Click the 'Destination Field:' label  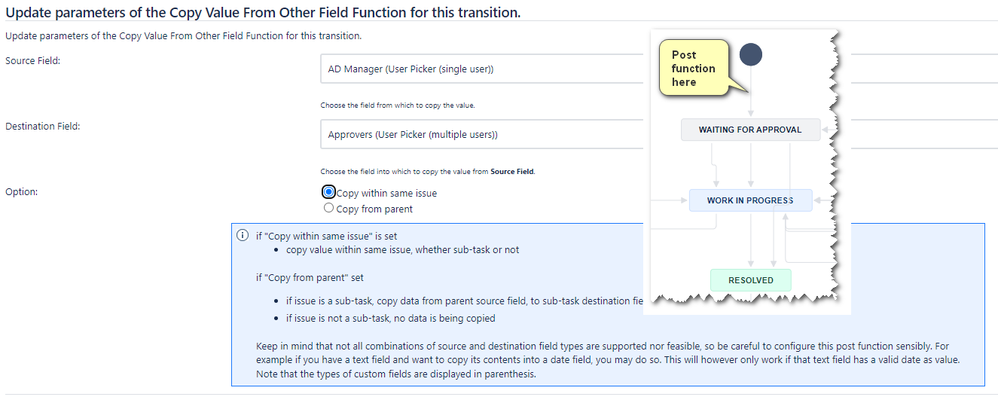coord(42,126)
